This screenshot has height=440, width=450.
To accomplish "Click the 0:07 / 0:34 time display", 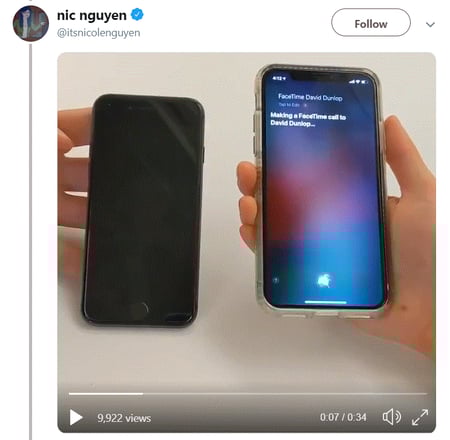I will pyautogui.click(x=343, y=417).
